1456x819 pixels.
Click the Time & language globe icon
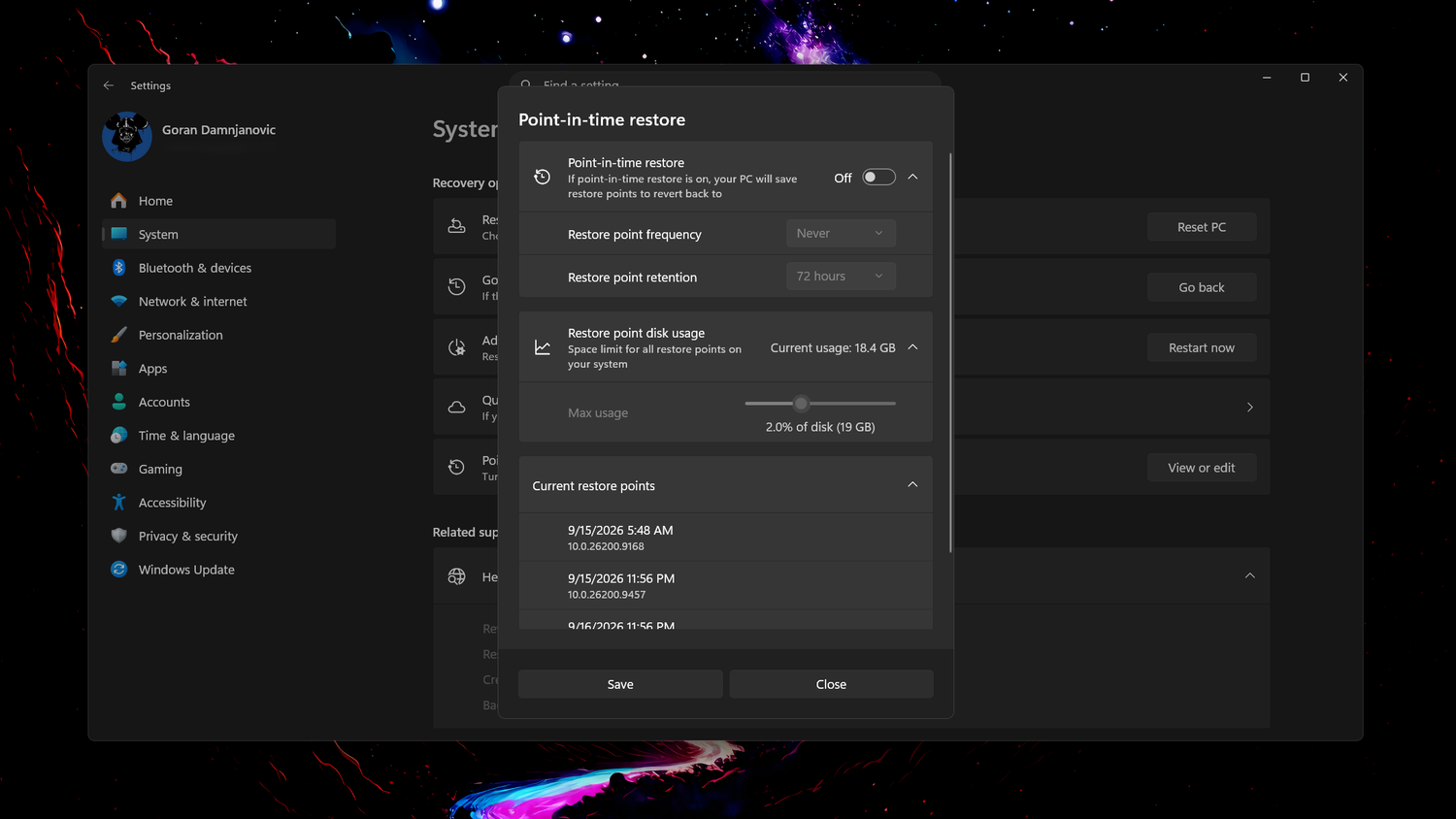click(x=118, y=436)
